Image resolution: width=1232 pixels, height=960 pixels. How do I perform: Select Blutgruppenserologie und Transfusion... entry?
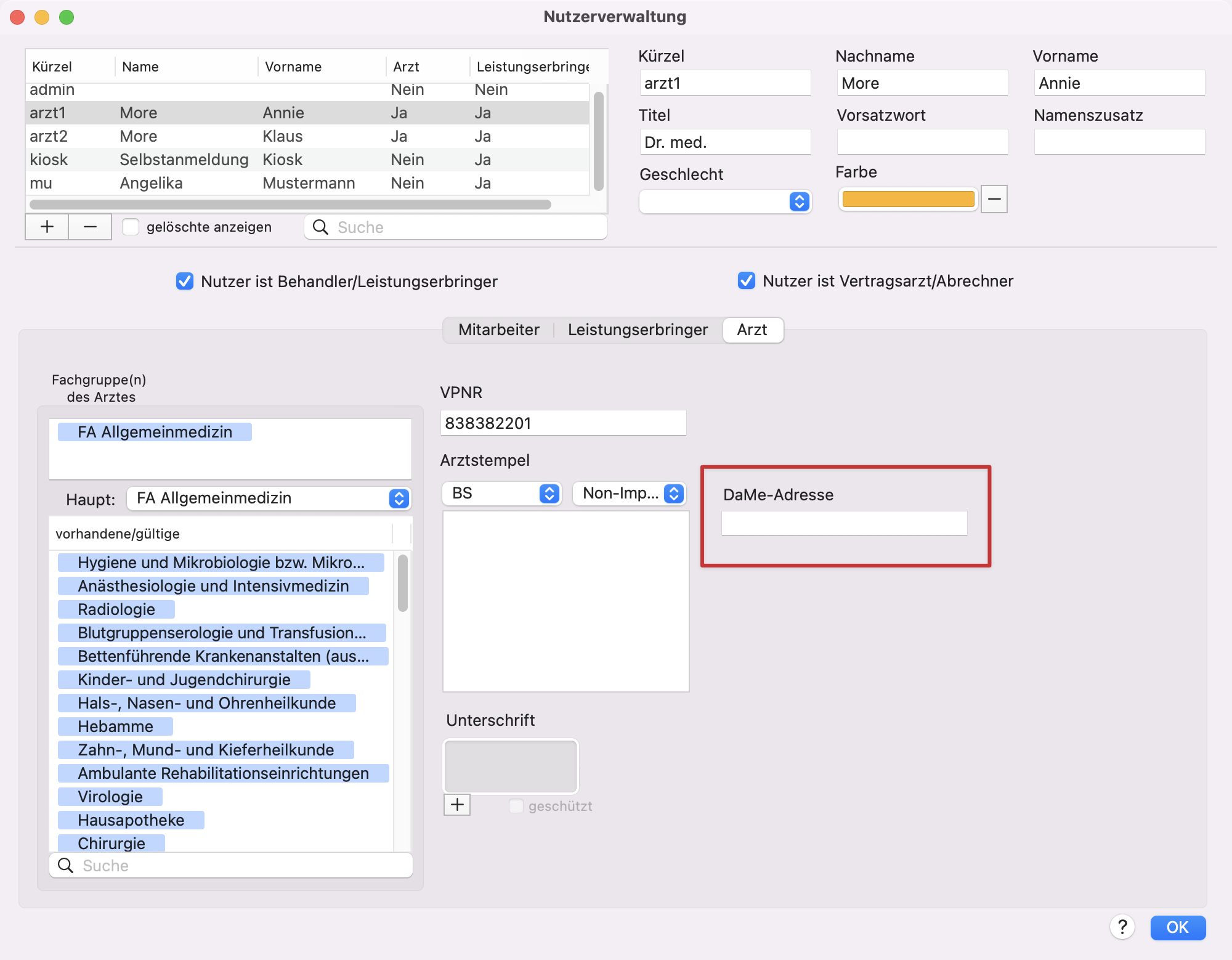[x=222, y=633]
